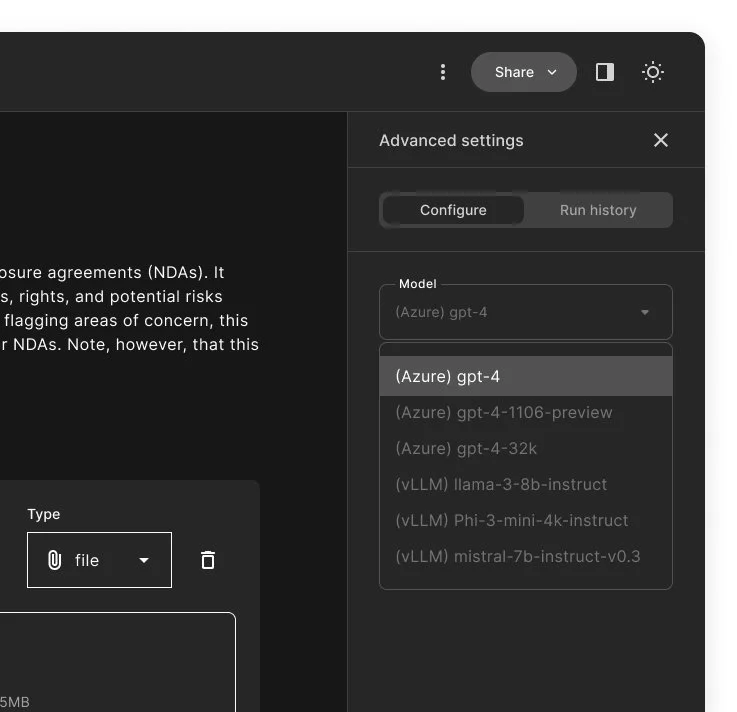737x712 pixels.
Task: Open the Type file dropdown
Action: pyautogui.click(x=99, y=560)
